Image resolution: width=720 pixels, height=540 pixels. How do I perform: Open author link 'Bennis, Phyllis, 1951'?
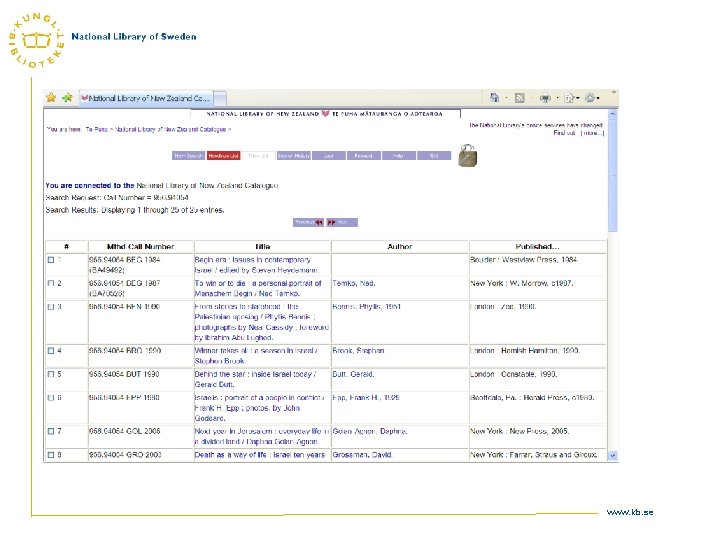pos(366,307)
